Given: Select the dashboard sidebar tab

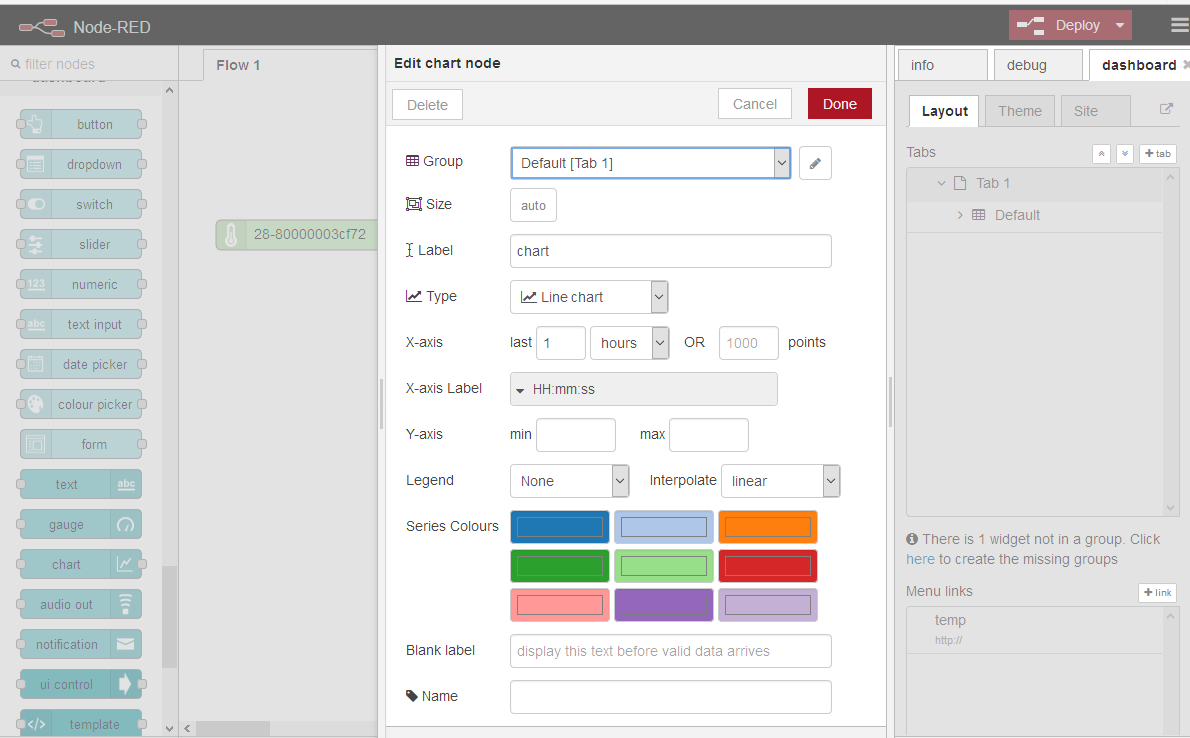Looking at the screenshot, I should pos(1139,65).
